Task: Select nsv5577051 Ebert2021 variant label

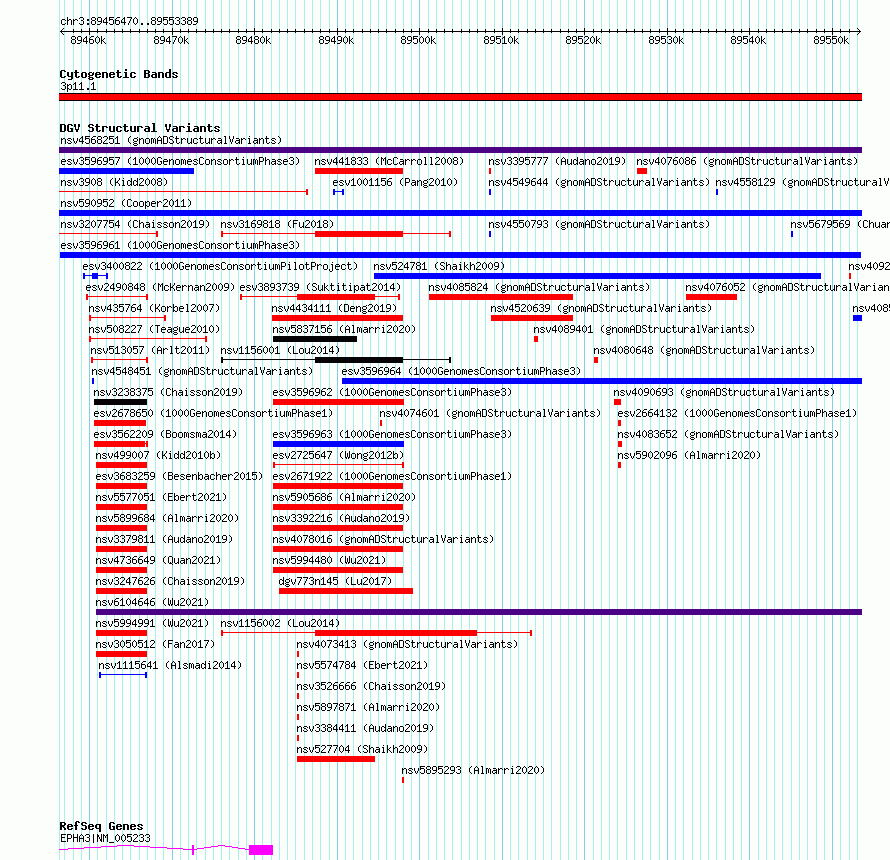Action: pyautogui.click(x=161, y=497)
